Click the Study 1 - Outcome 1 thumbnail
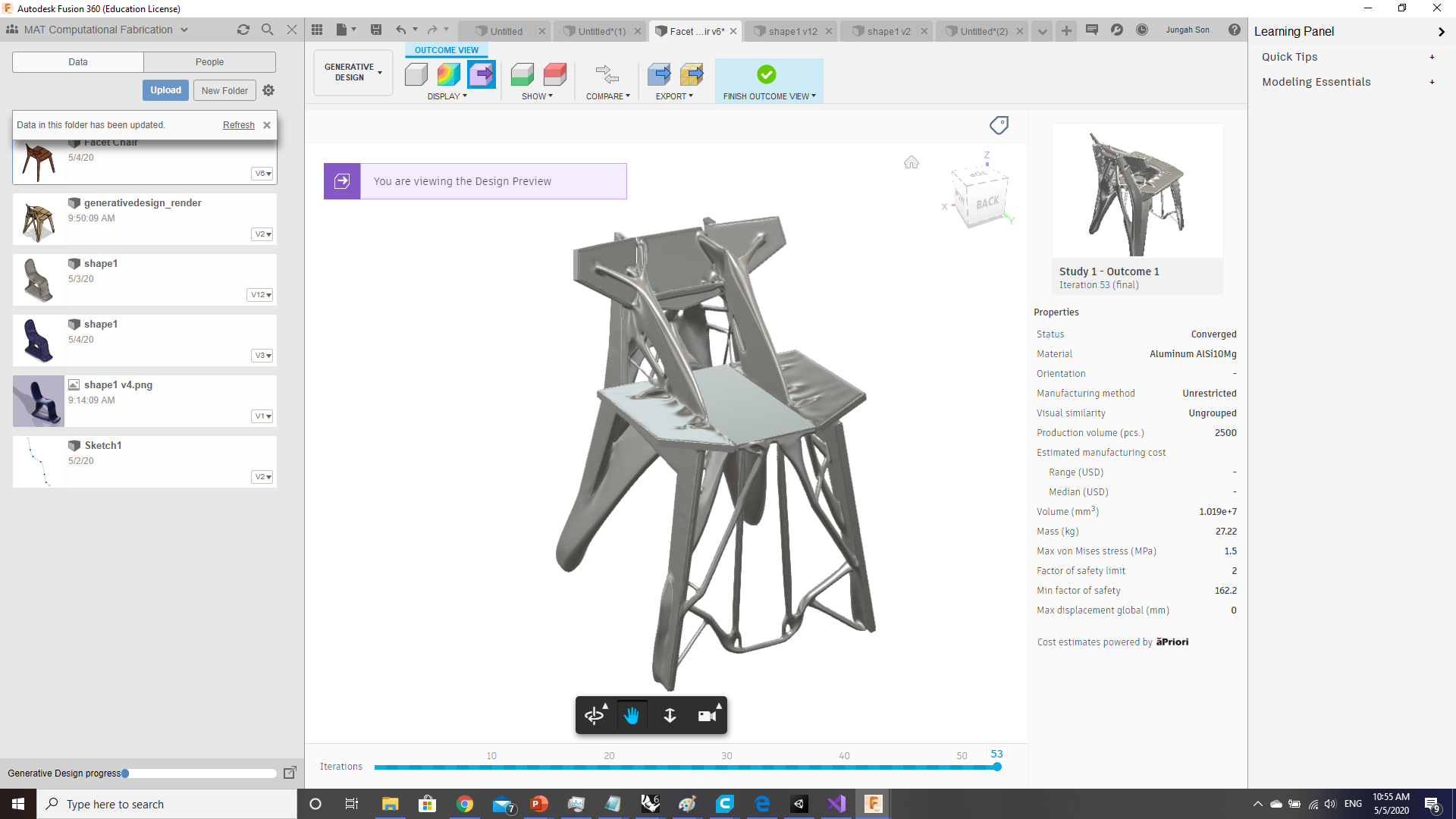The image size is (1456, 819). (1137, 190)
